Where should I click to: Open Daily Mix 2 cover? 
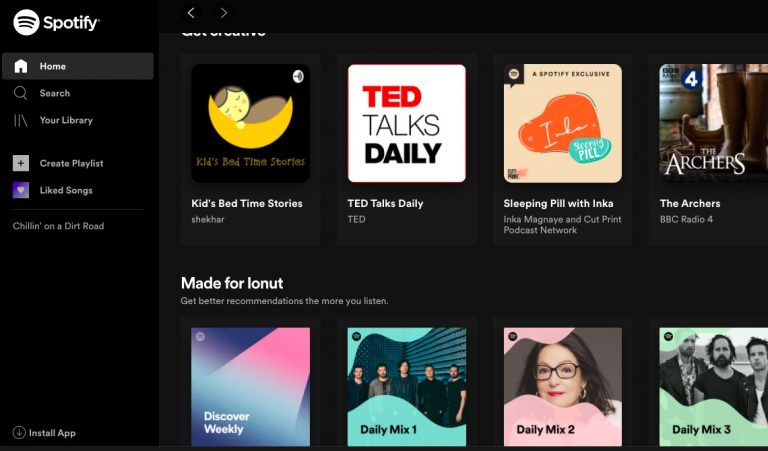pyautogui.click(x=563, y=387)
